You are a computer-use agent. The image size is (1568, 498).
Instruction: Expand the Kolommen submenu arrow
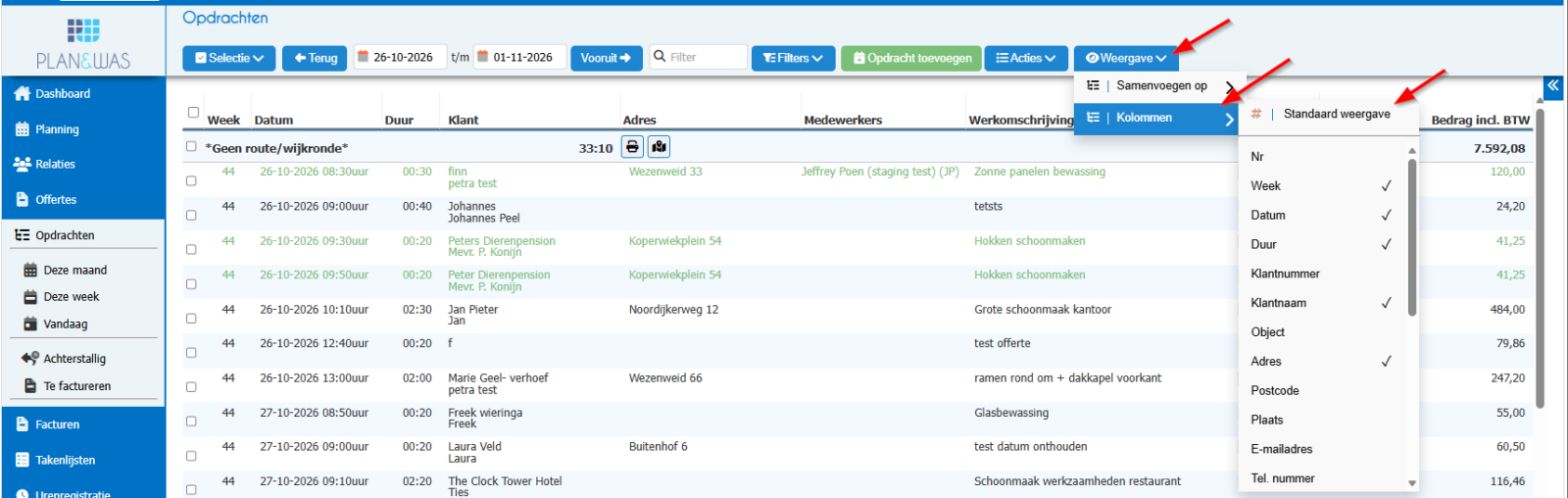pos(1229,119)
